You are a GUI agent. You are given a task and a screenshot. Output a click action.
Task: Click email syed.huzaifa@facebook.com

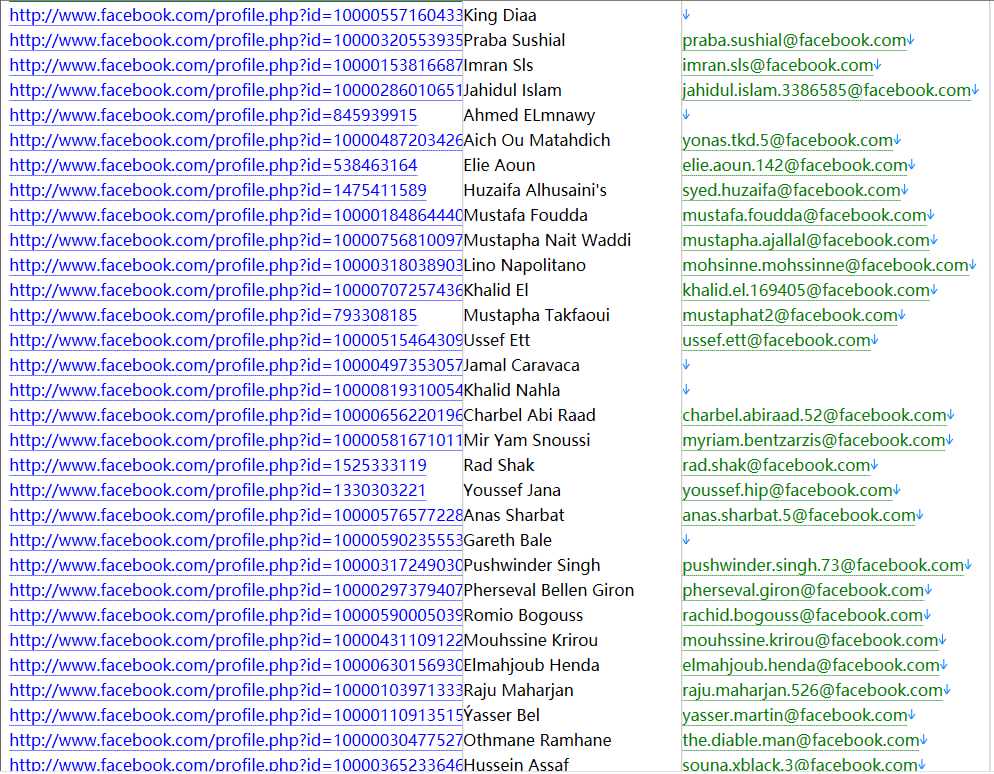click(791, 190)
